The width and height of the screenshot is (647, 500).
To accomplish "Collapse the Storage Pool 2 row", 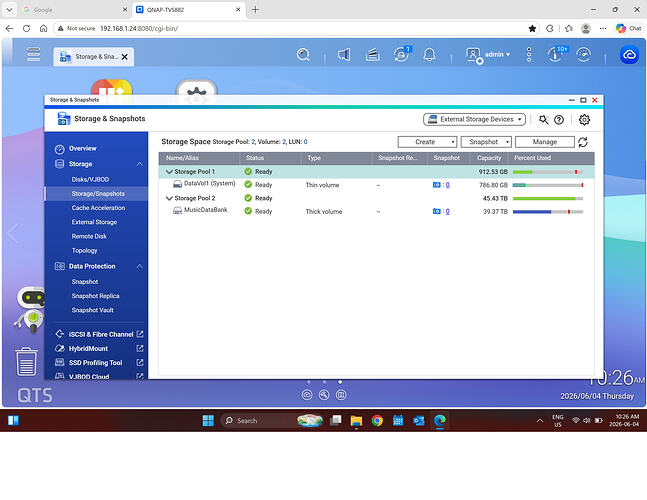I will click(169, 198).
